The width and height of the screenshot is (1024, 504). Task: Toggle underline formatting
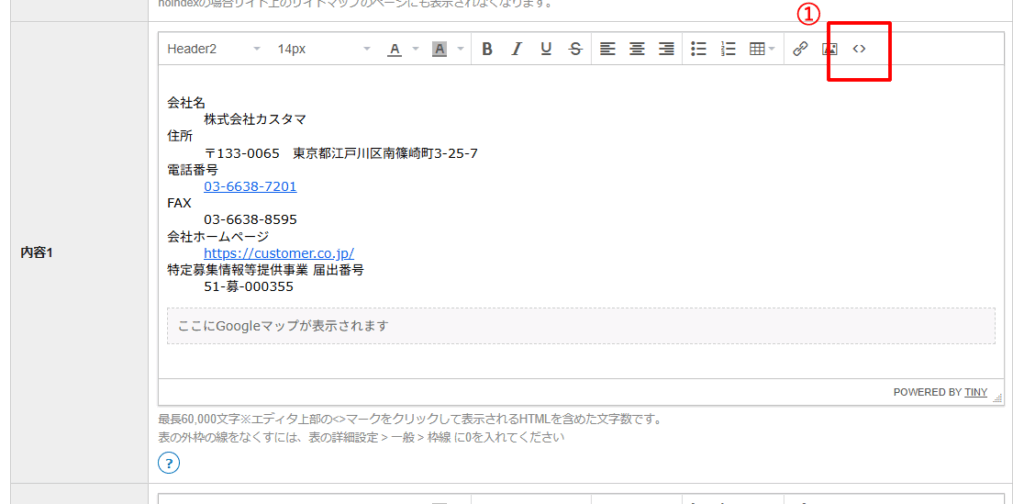(545, 49)
